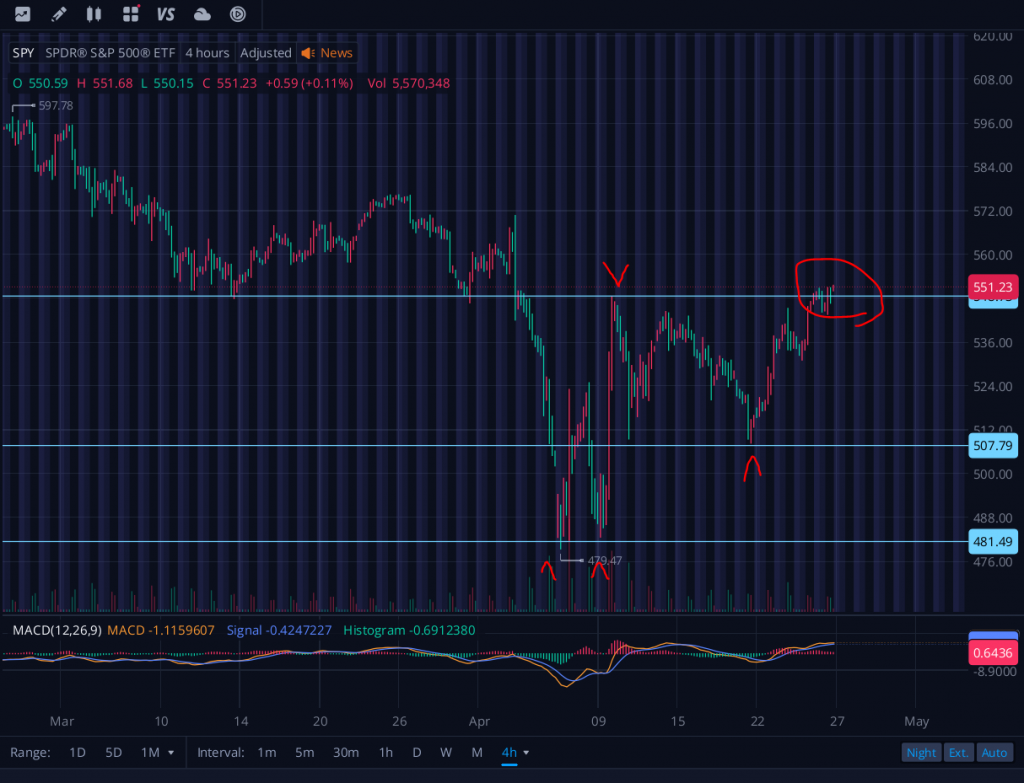Click the VS compare symbols icon
The width and height of the screenshot is (1024, 783).
click(166, 14)
